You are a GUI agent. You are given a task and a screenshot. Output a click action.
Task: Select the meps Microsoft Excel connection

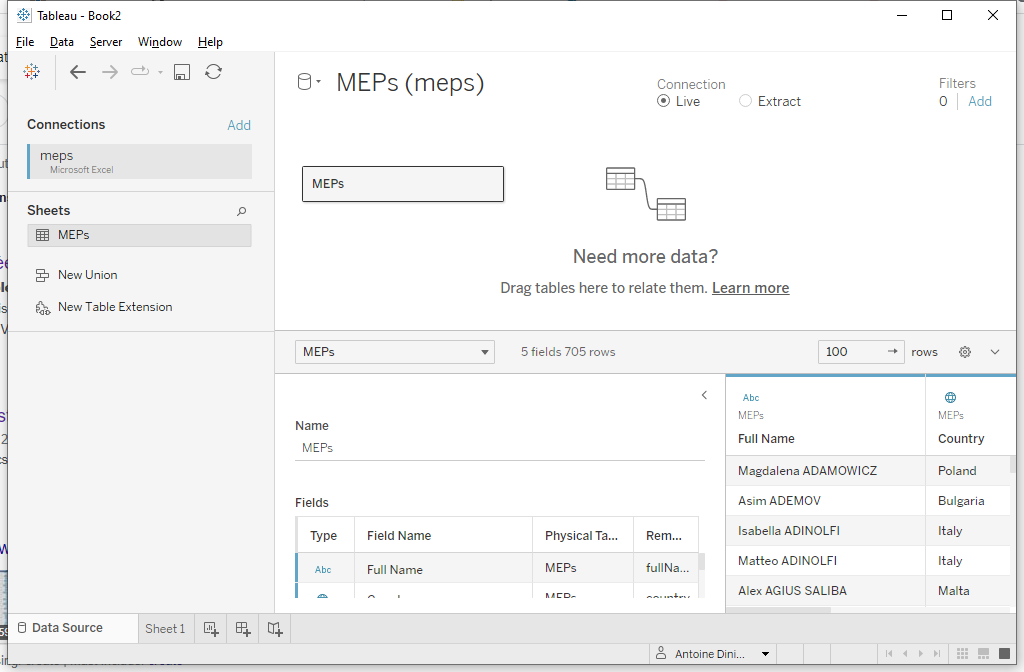coord(140,161)
